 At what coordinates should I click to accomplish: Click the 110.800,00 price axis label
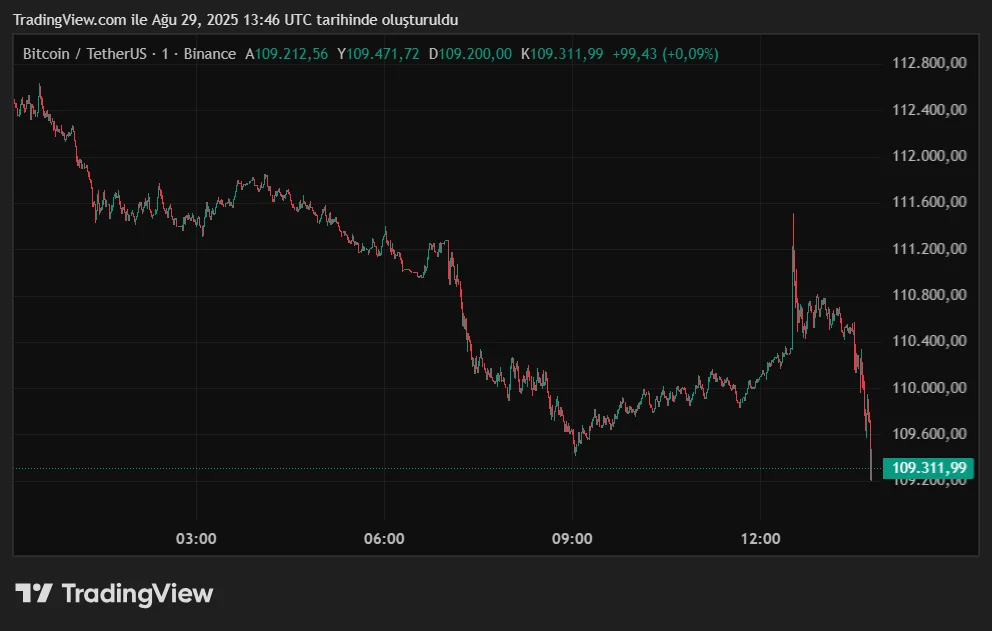coord(929,295)
